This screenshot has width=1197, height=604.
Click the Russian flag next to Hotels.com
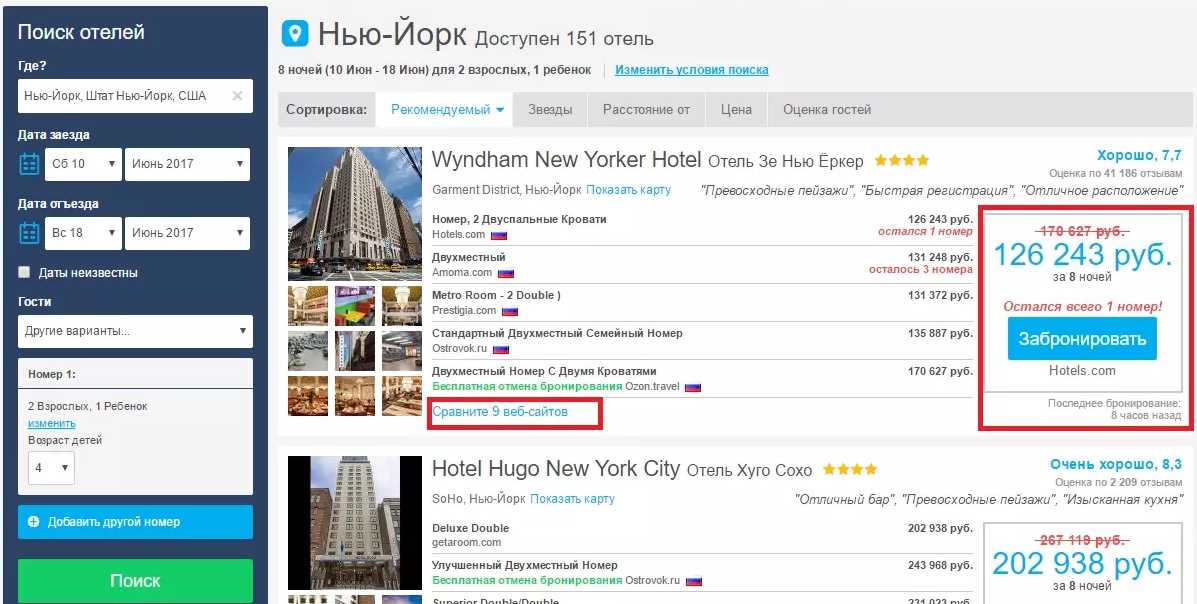pos(499,235)
